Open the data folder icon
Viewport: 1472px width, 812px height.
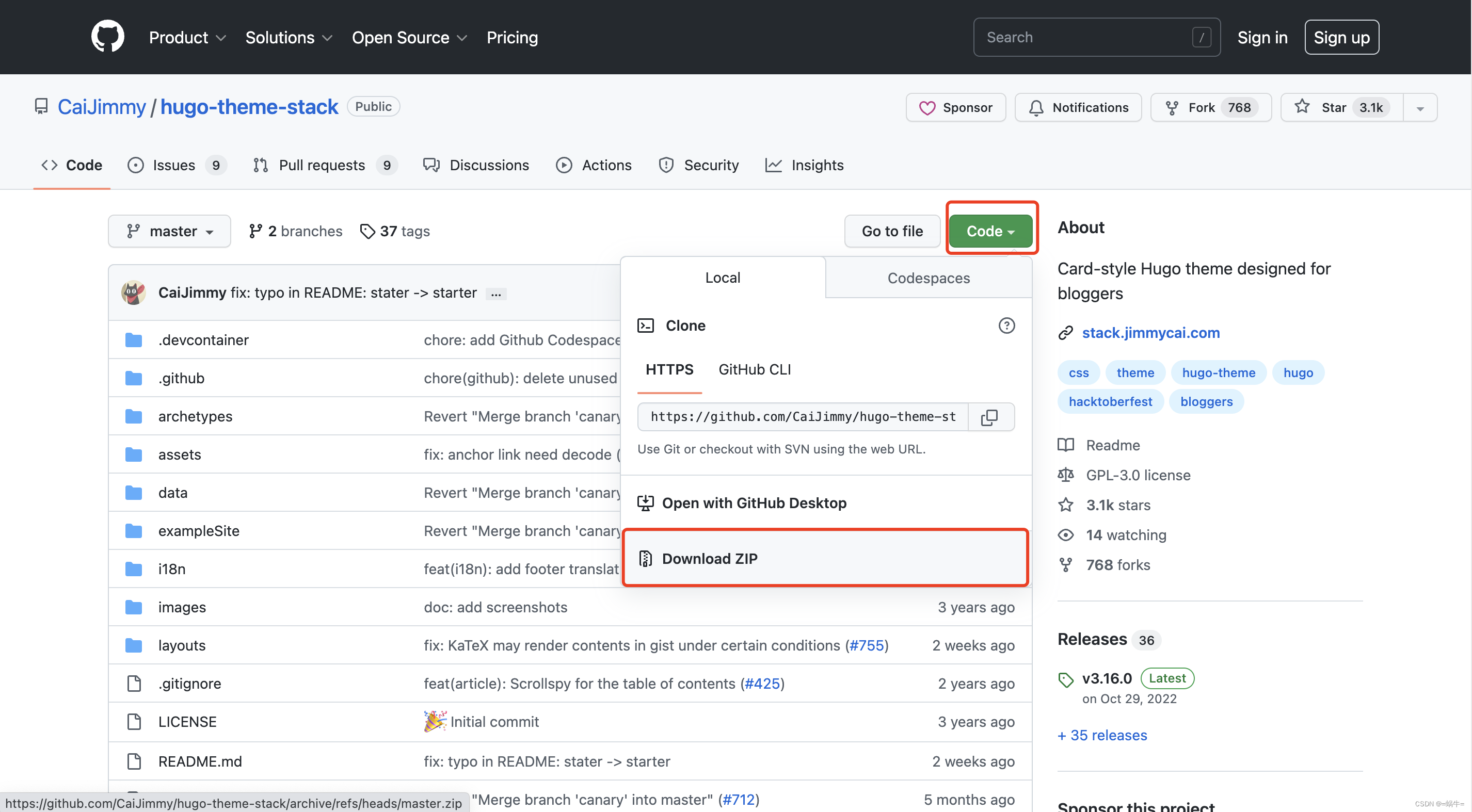pyautogui.click(x=134, y=493)
